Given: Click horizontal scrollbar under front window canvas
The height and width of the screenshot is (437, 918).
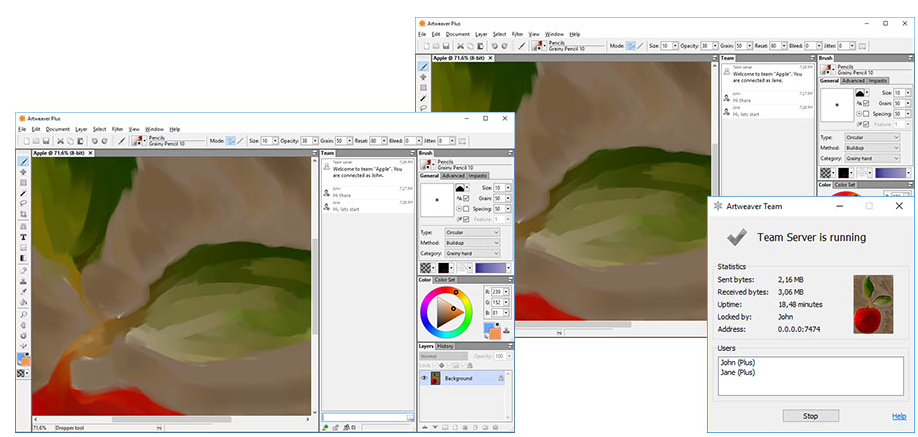Looking at the screenshot, I should point(171,419).
